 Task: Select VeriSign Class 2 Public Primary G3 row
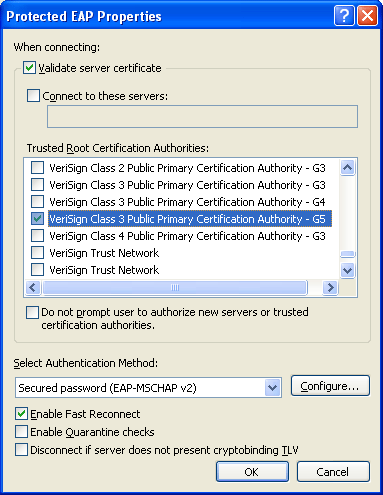coord(187,168)
